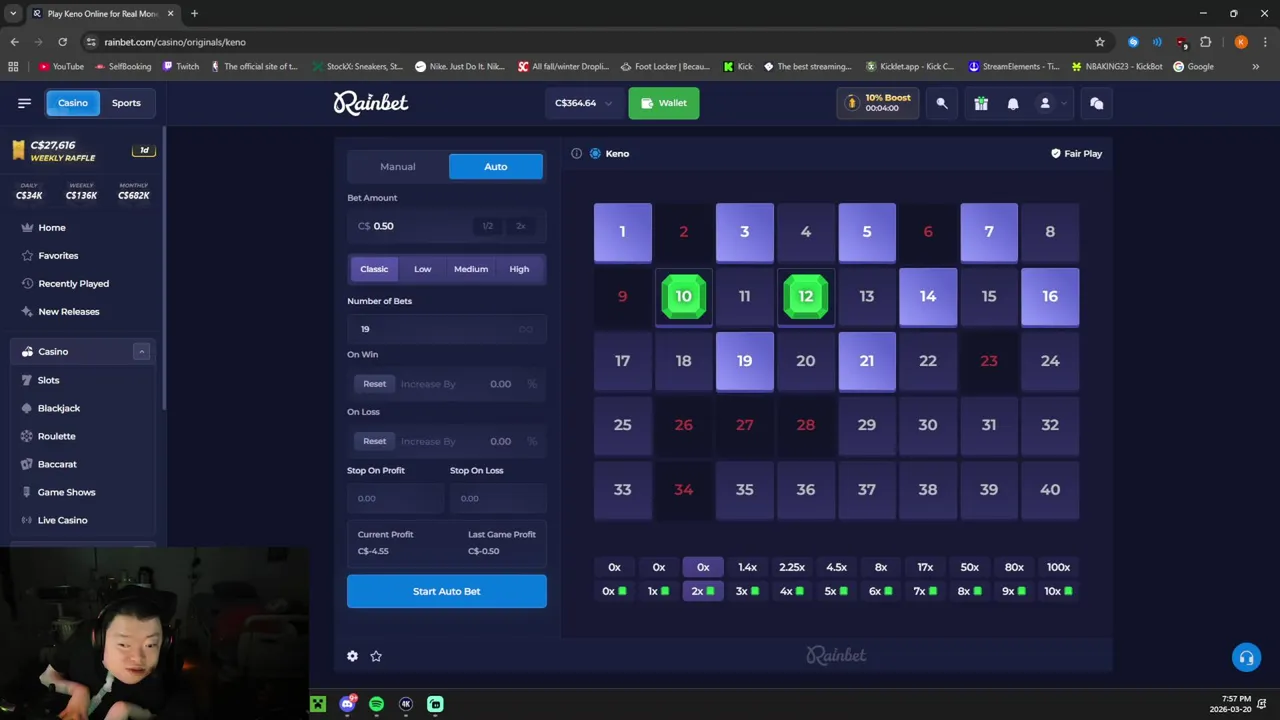The width and height of the screenshot is (1280, 720).
Task: Edit the Bet Amount field
Action: (x=447, y=226)
